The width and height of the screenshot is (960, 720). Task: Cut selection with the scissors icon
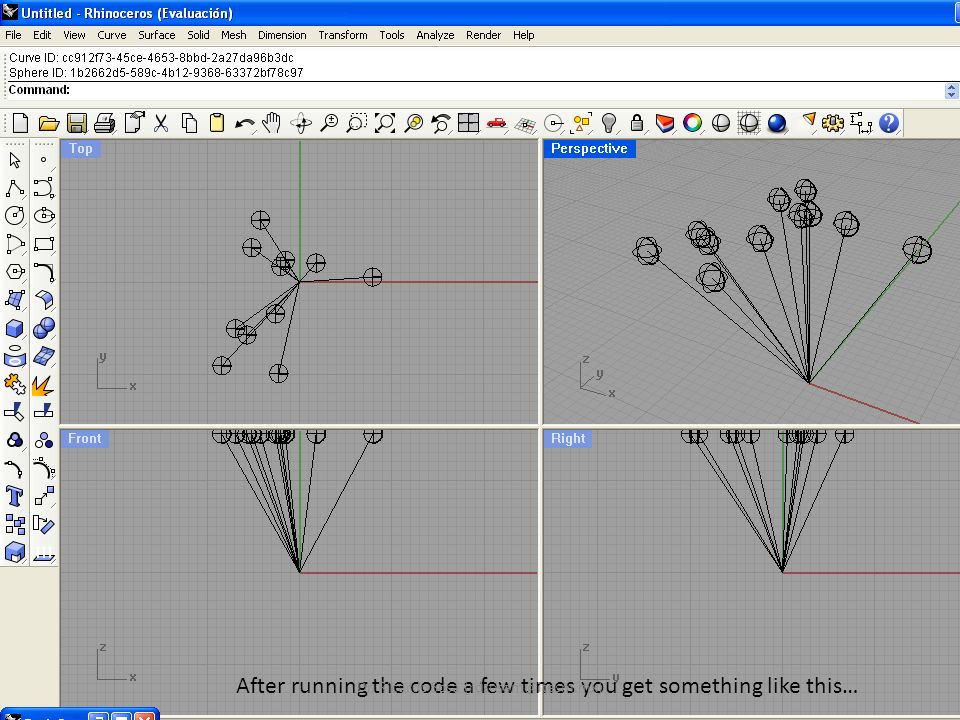[x=161, y=123]
